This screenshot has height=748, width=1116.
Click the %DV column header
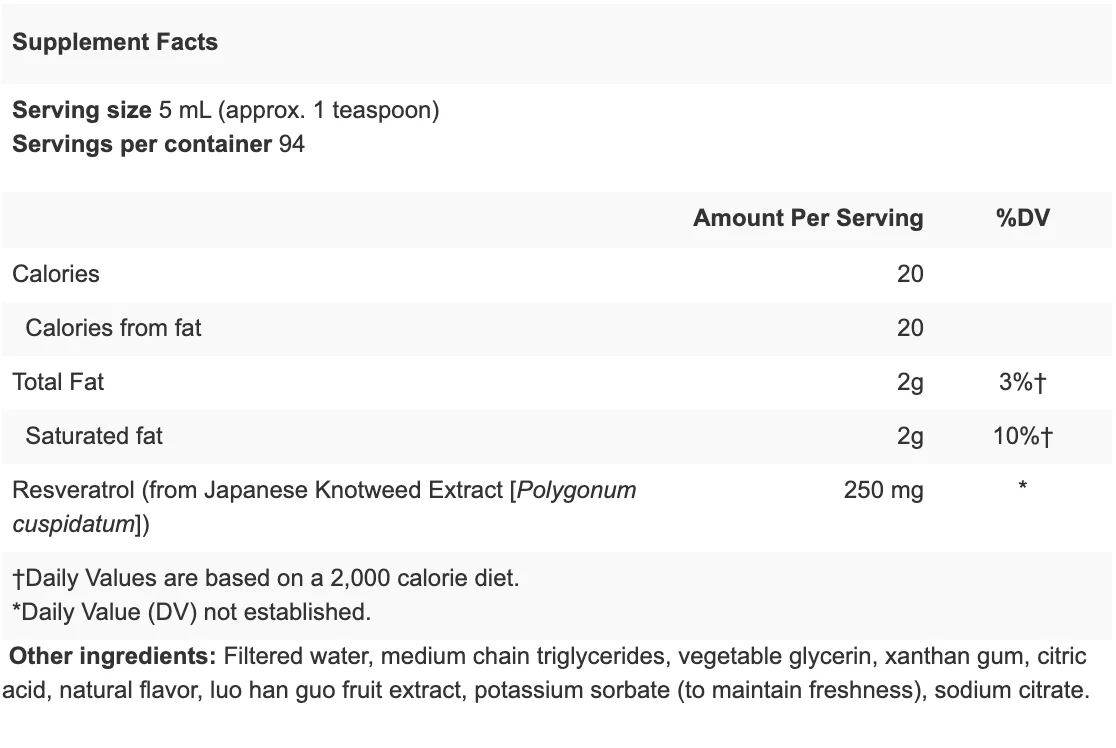[1023, 218]
